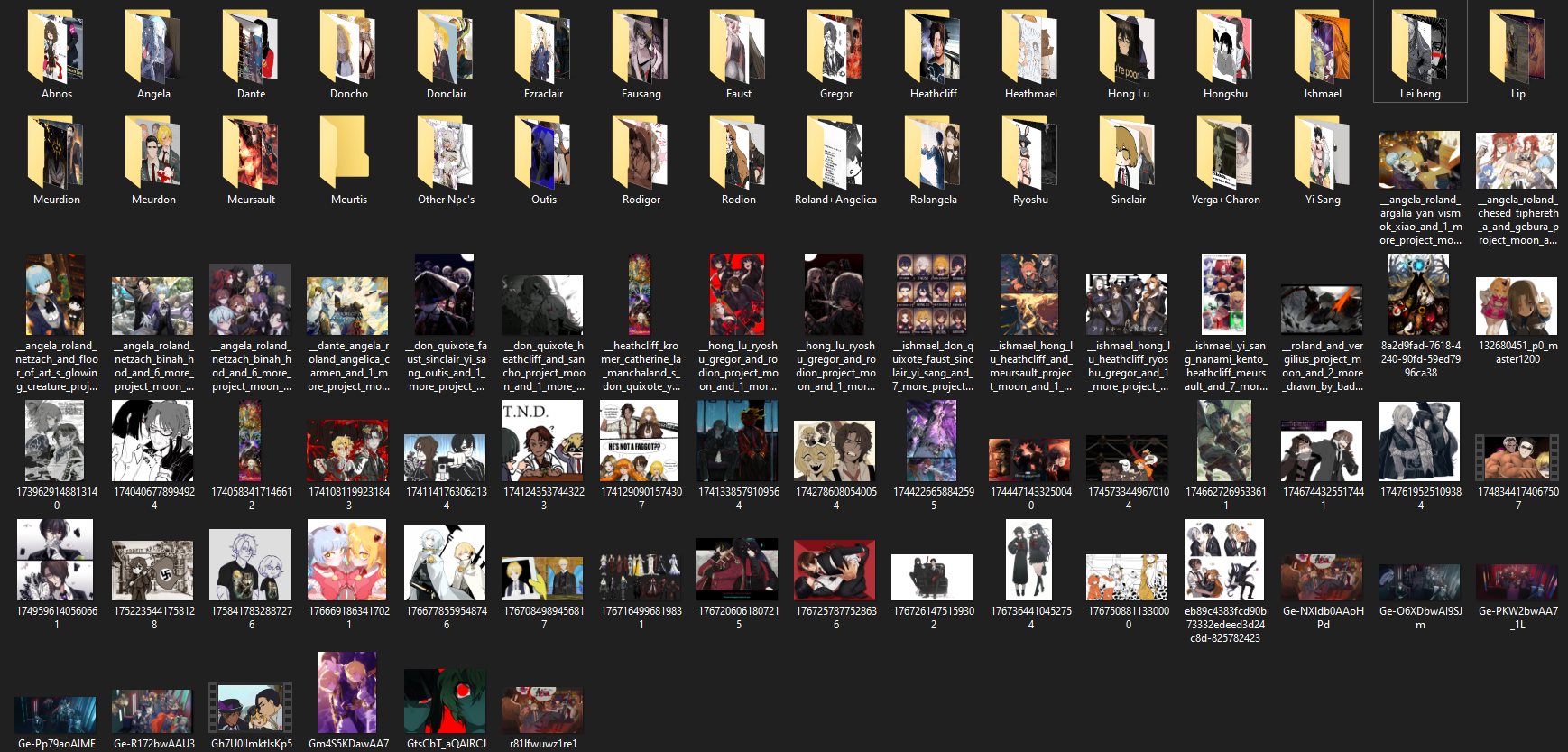Select the Heathmael folder
The width and height of the screenshot is (1568, 752).
pyautogui.click(x=1030, y=47)
